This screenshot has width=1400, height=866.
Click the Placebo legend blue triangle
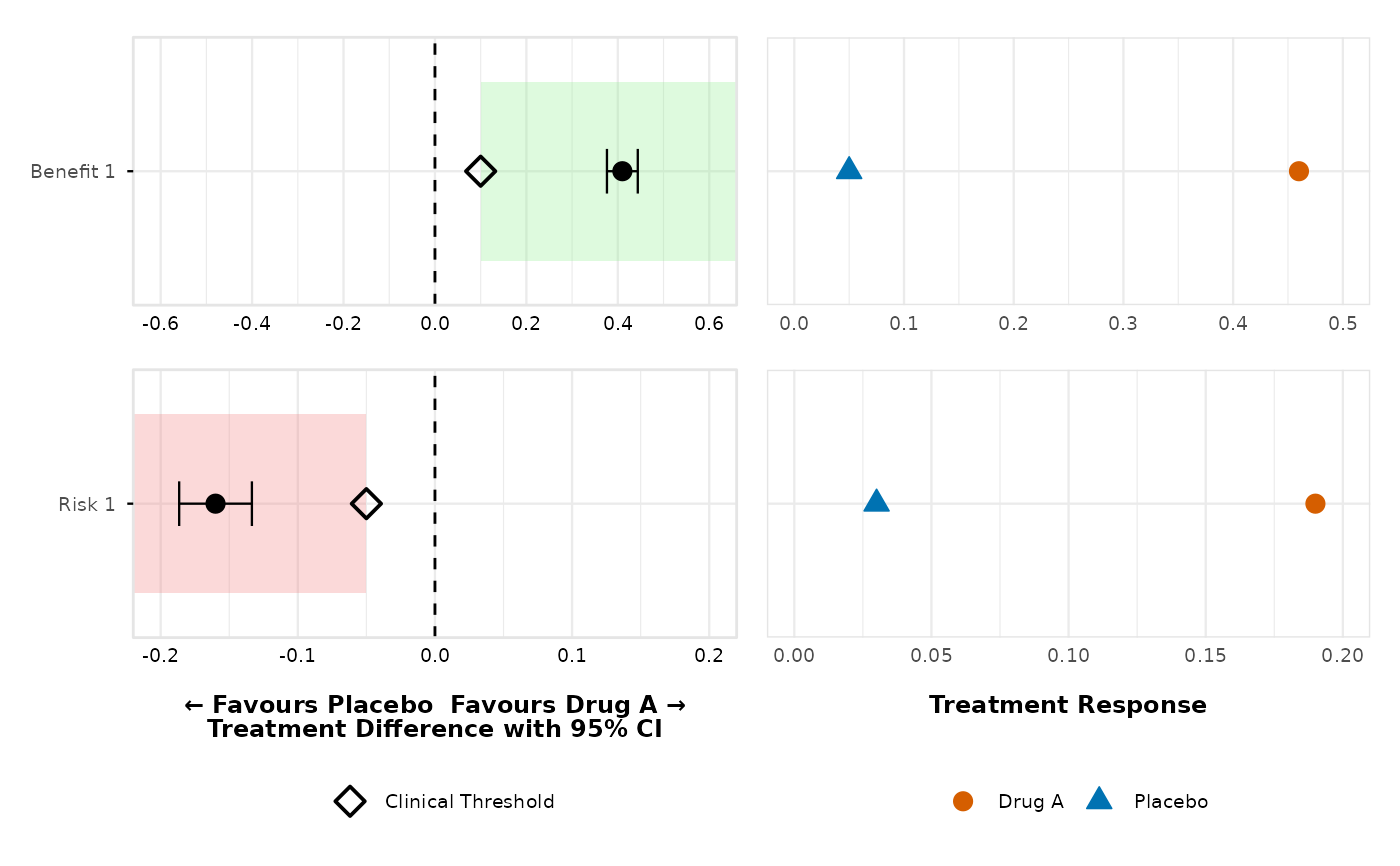click(1099, 799)
